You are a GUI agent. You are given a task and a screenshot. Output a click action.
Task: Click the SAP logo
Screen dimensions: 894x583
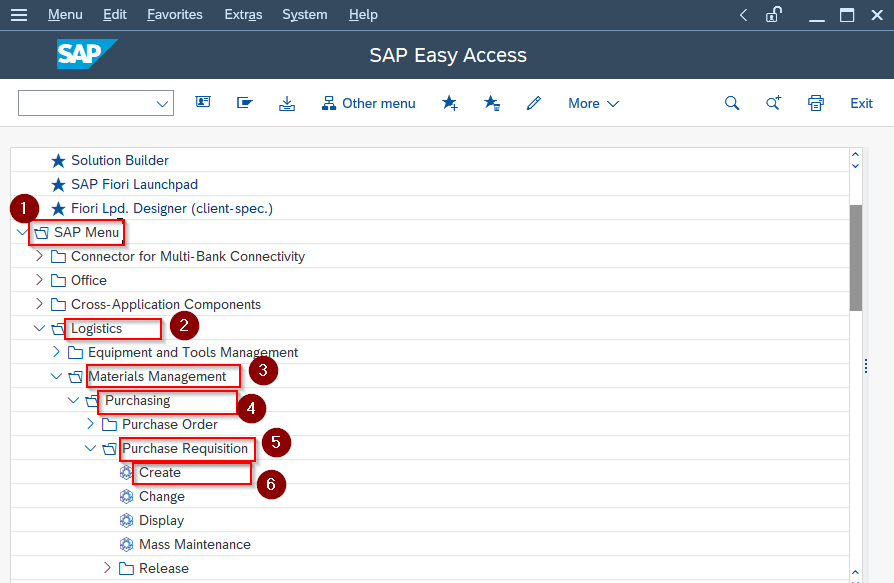(87, 54)
